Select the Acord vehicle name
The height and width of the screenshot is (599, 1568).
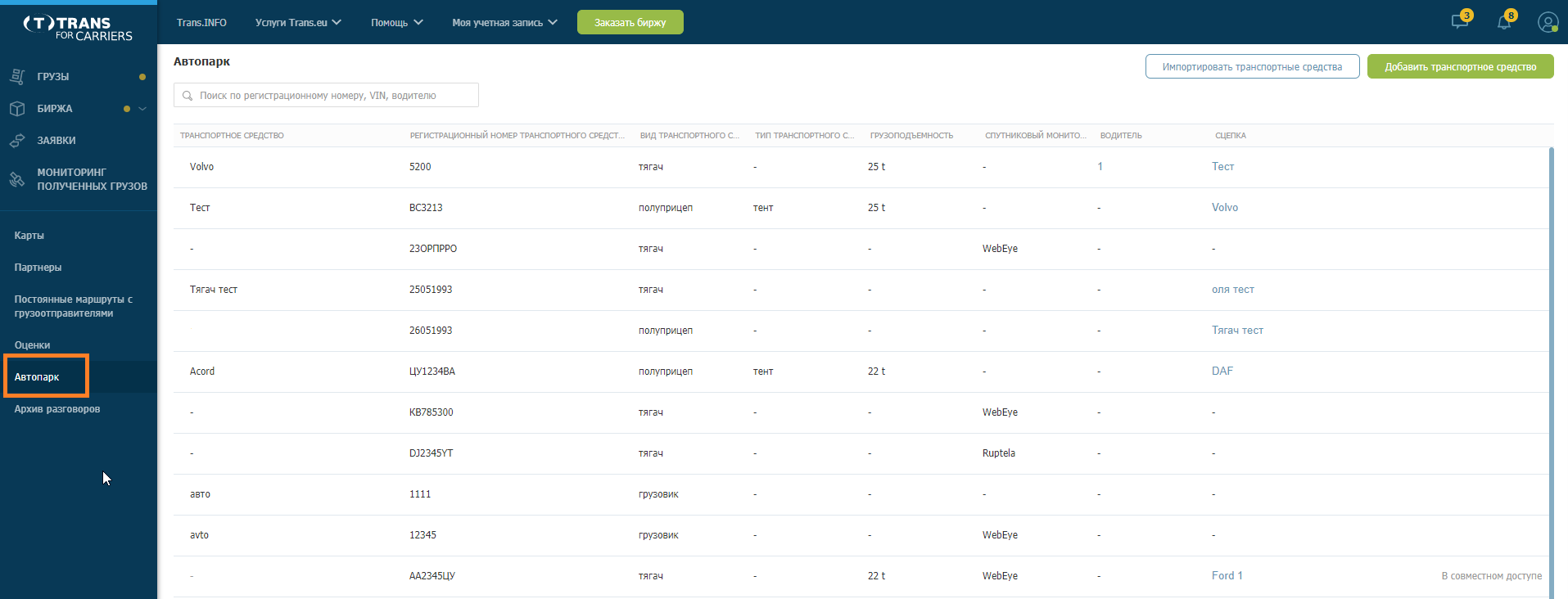tap(202, 372)
